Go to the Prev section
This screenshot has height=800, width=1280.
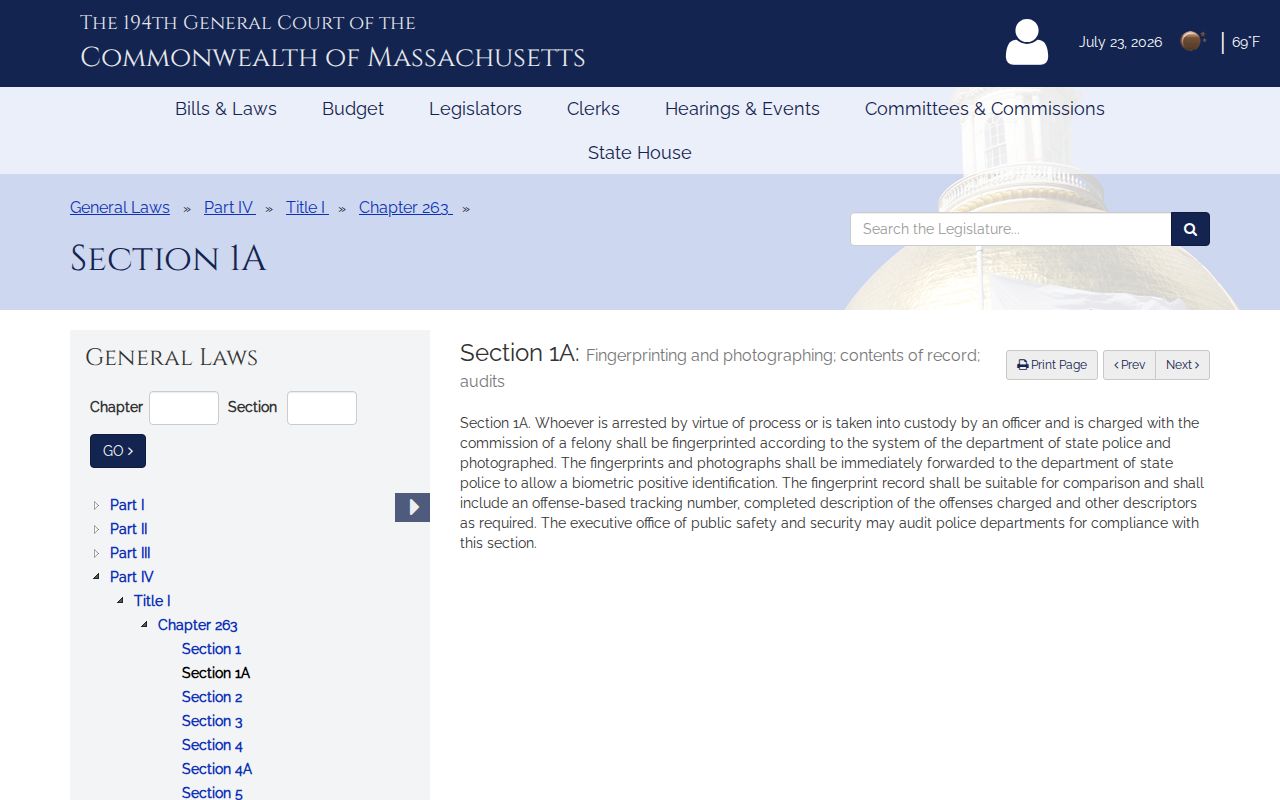(x=1129, y=365)
